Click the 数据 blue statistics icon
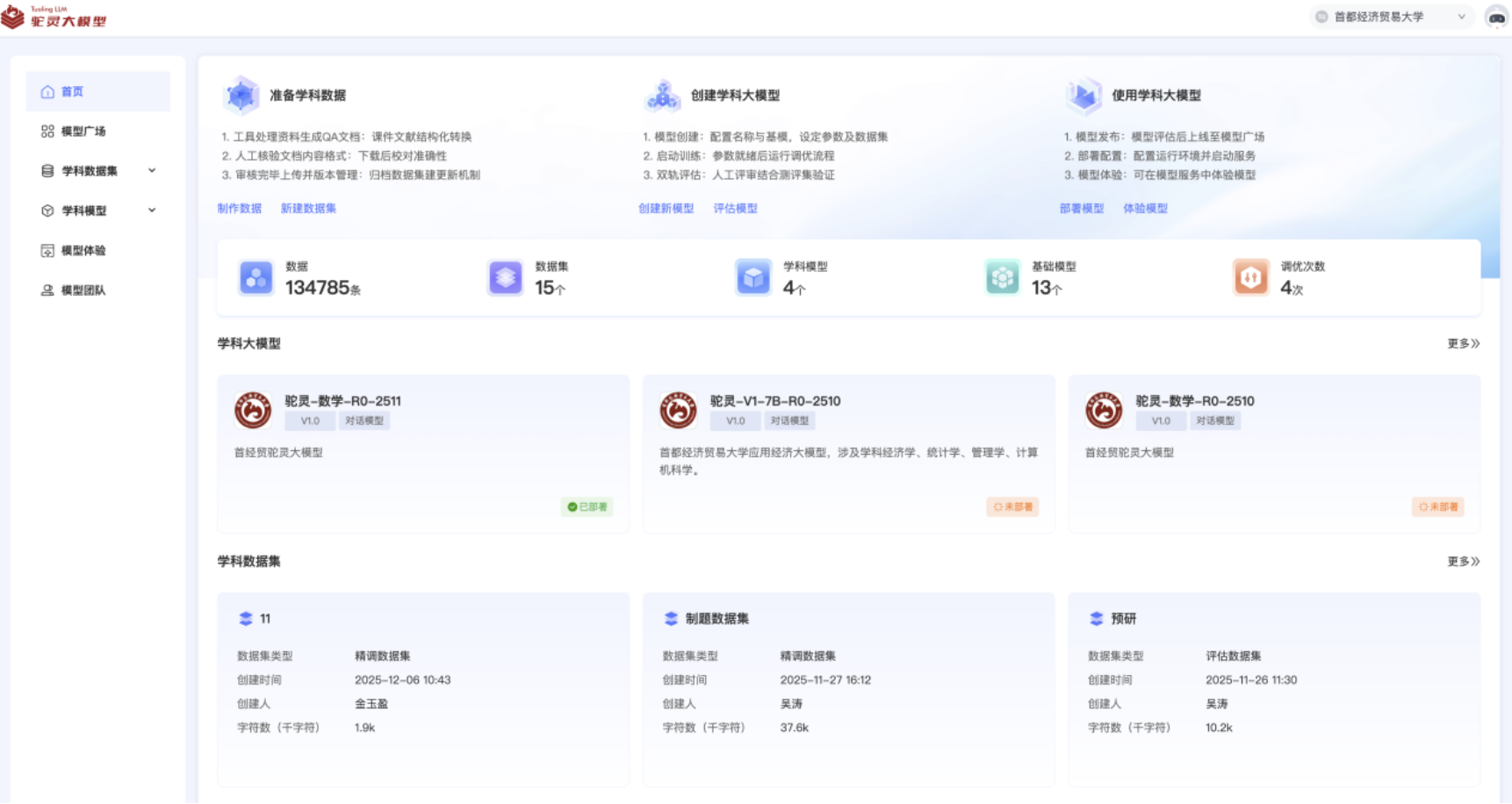Screen dimensions: 1512x804 pyautogui.click(x=256, y=278)
